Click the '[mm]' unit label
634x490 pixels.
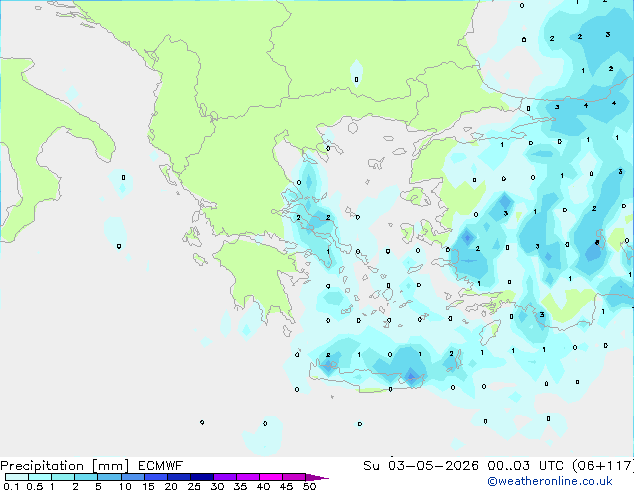coord(110,466)
